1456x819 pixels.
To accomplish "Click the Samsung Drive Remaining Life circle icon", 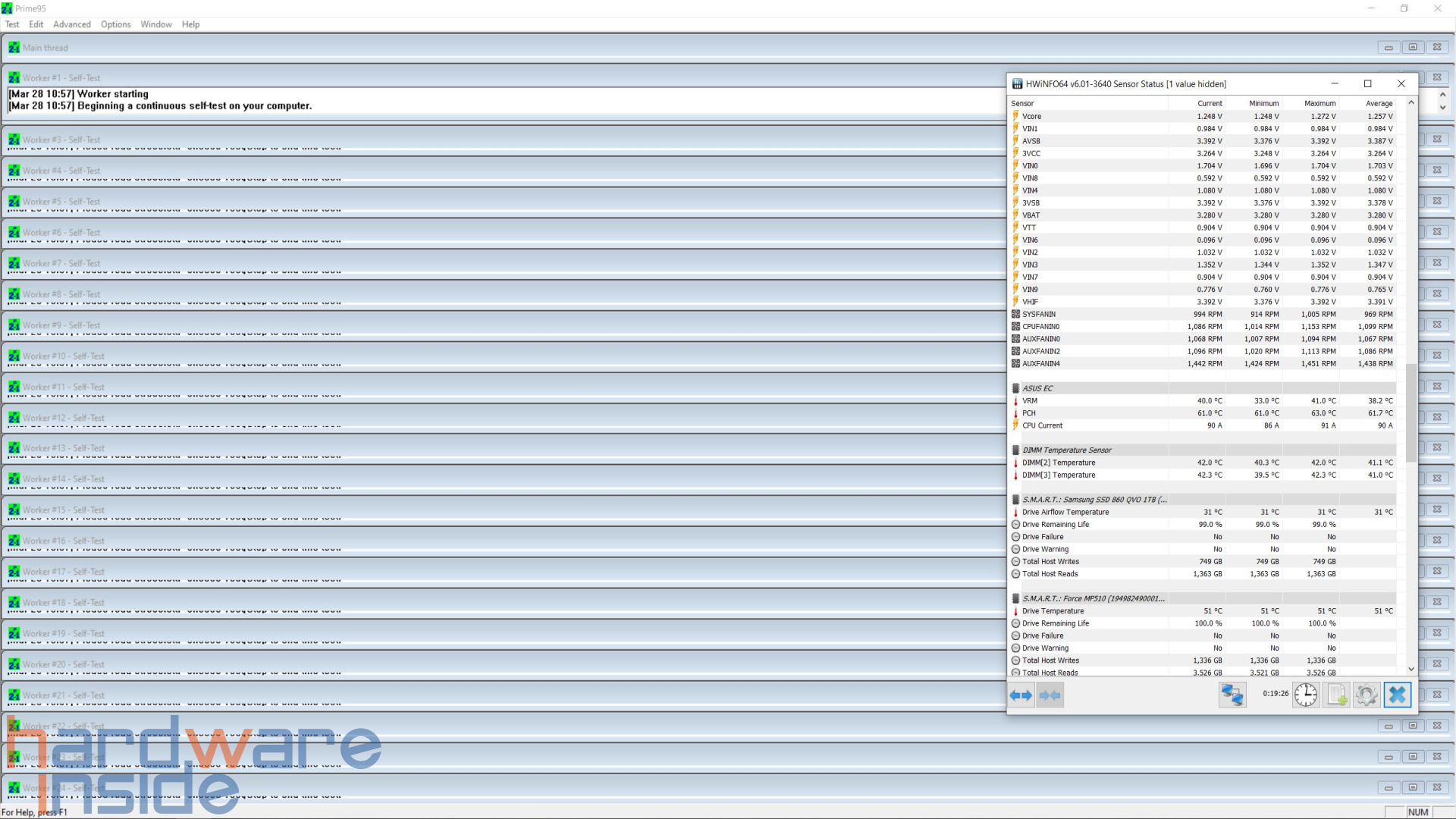I will point(1015,525).
